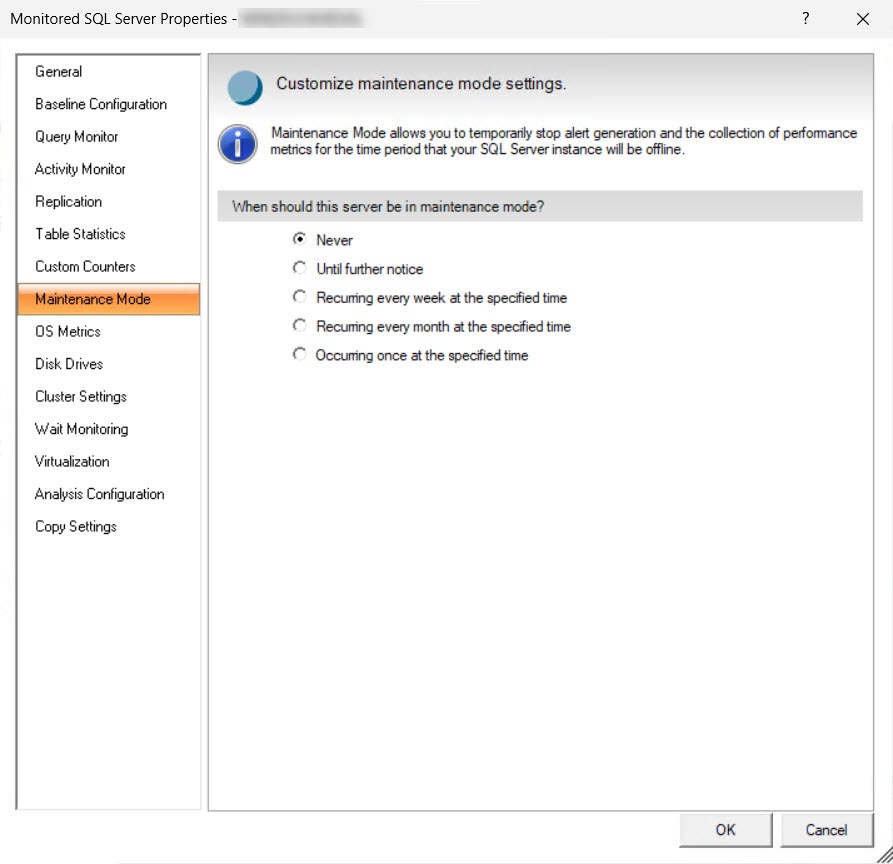Click the blue circle header icon

point(245,88)
